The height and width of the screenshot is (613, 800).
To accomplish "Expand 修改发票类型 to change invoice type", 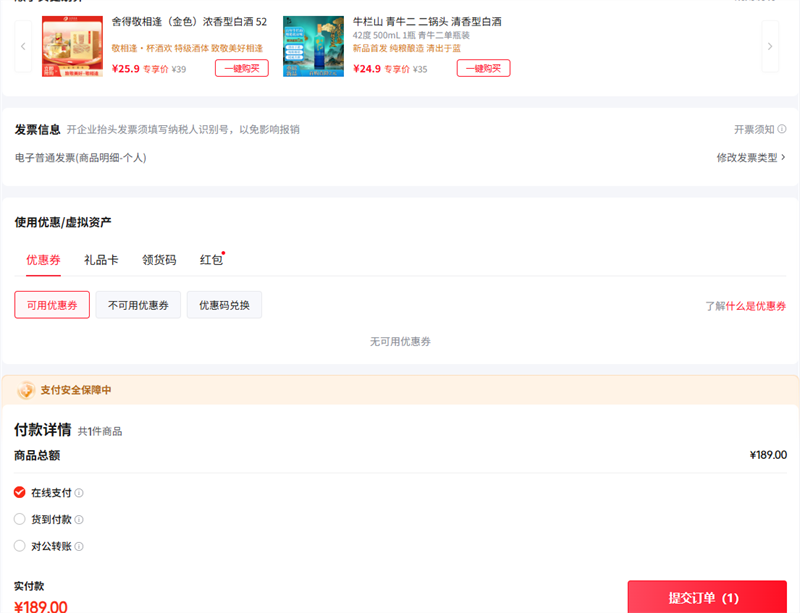I will (x=750, y=158).
